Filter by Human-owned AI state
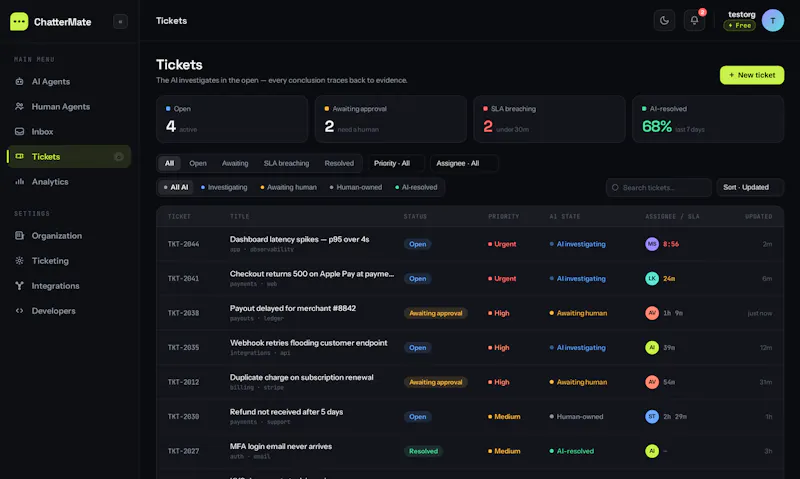This screenshot has width=800, height=479. click(x=356, y=187)
